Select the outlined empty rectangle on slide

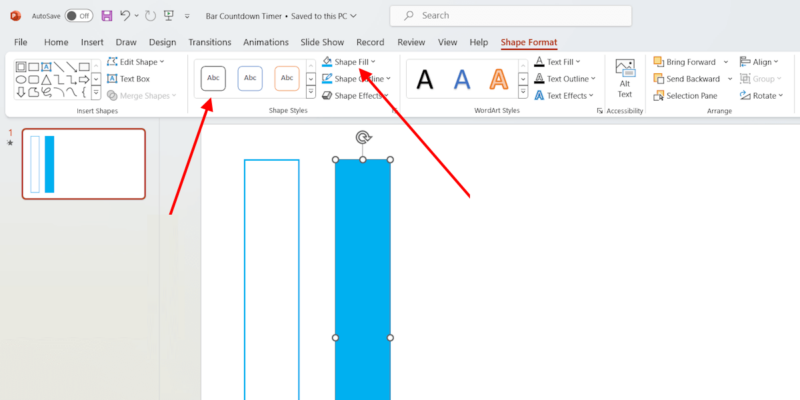click(x=271, y=280)
